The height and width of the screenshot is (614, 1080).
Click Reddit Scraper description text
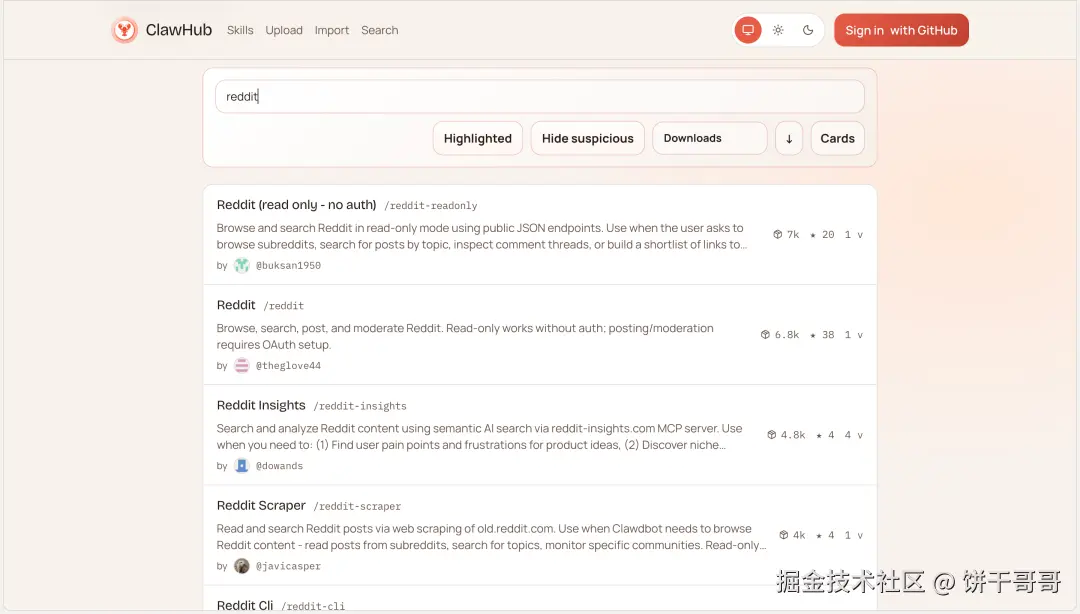click(491, 537)
